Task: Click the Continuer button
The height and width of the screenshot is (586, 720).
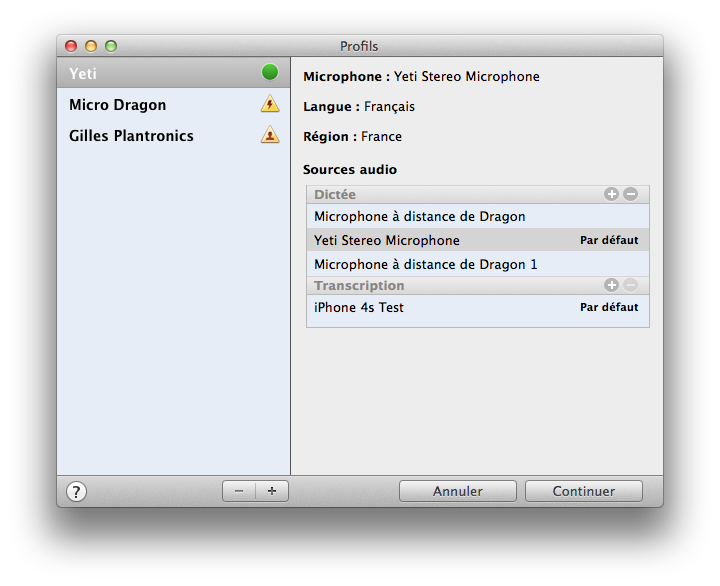Action: (x=584, y=491)
